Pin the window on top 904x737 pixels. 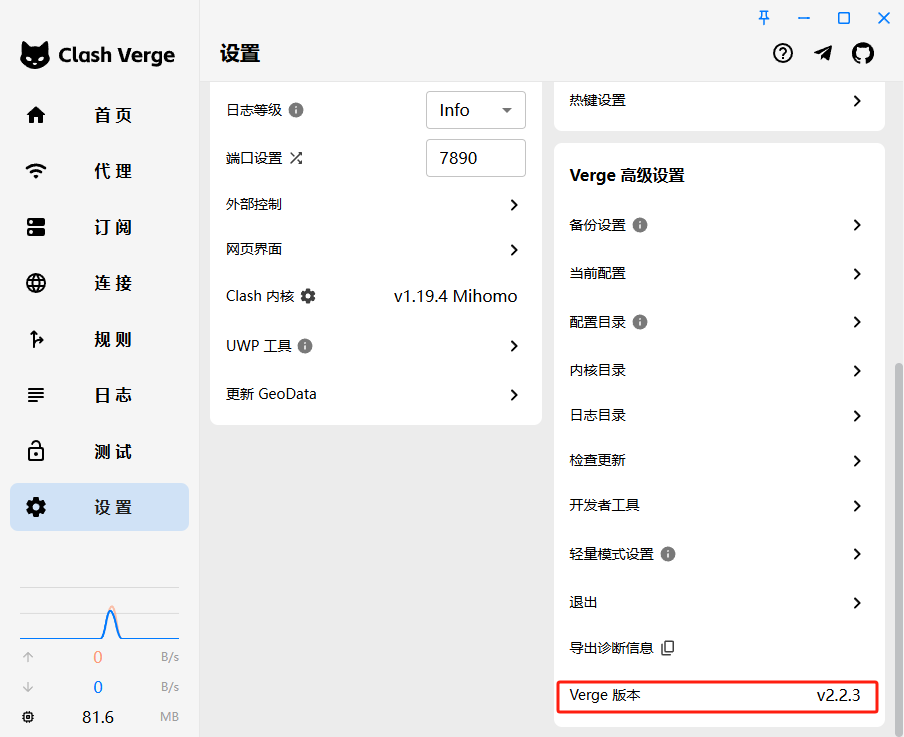click(764, 18)
